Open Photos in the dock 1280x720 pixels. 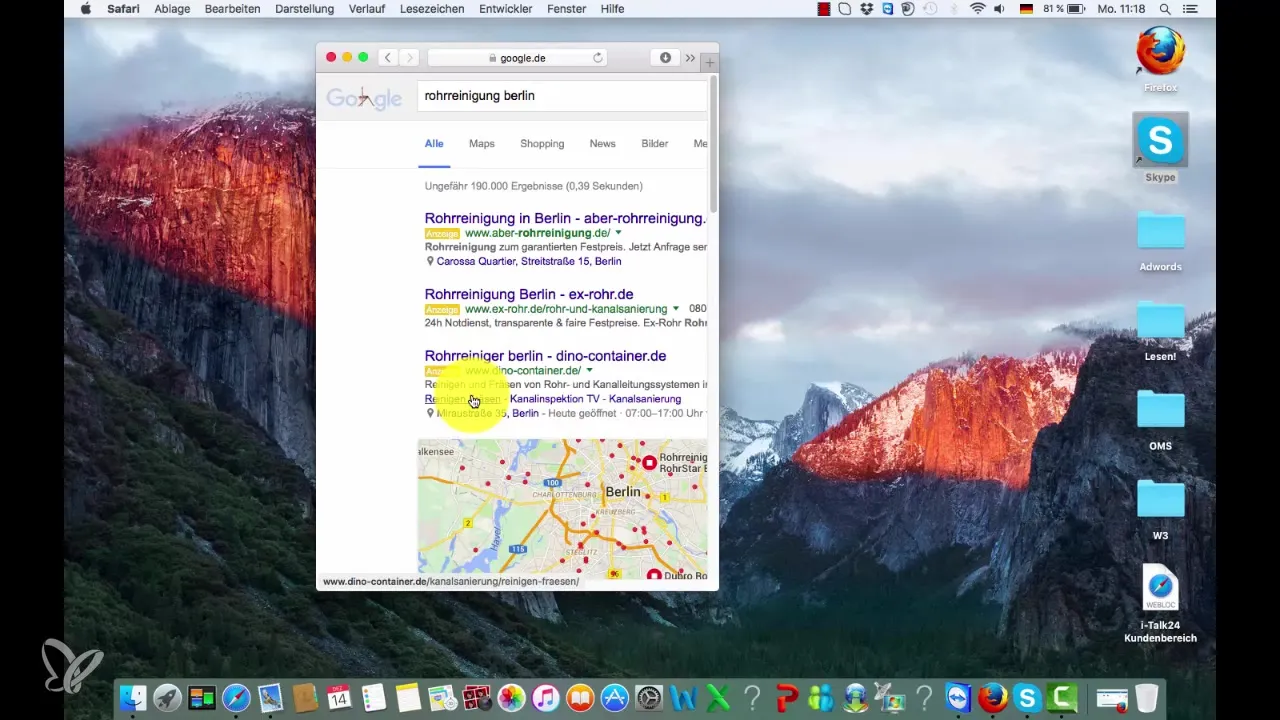[511, 697]
